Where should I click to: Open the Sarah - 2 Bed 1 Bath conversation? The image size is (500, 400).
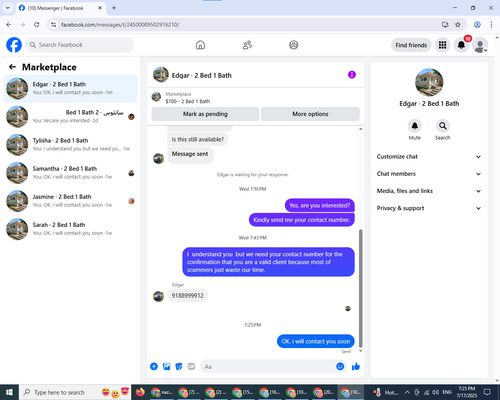coord(70,229)
